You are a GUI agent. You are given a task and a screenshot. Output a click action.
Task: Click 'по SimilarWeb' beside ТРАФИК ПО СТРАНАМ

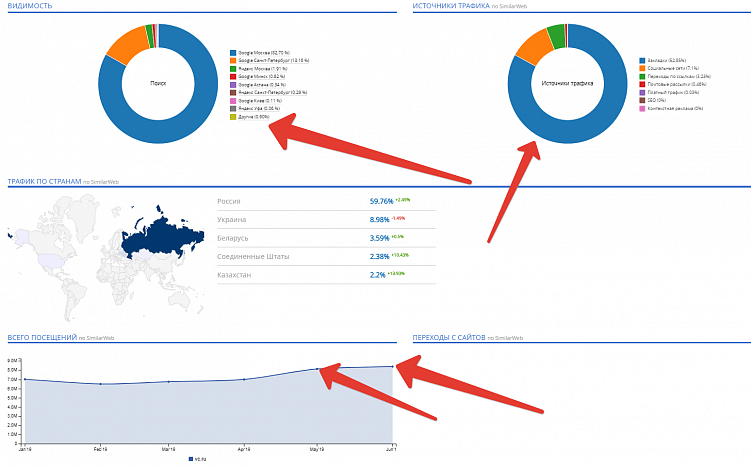click(101, 182)
